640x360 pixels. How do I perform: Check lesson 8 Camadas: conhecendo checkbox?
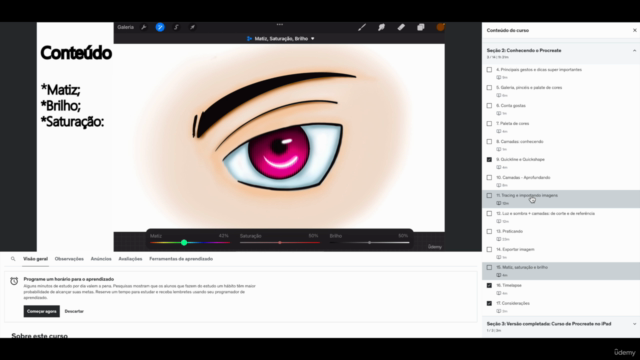tap(489, 142)
